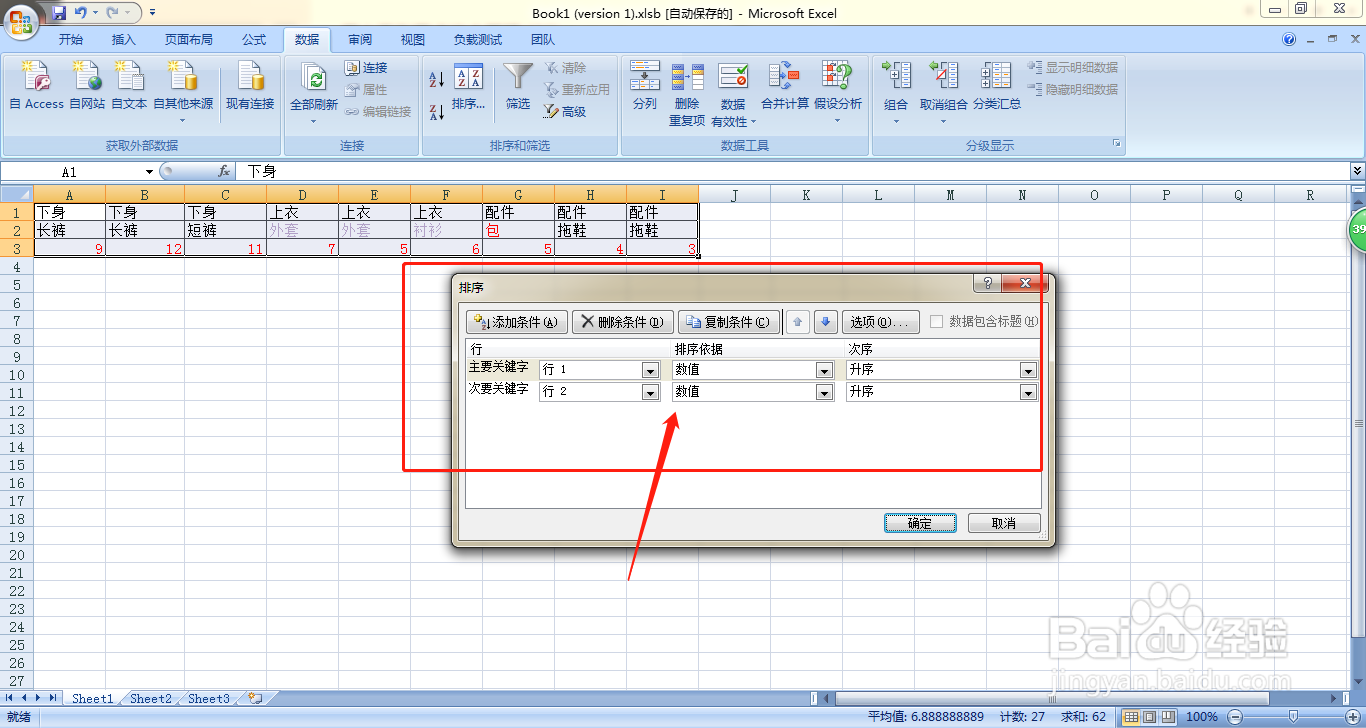Image resolution: width=1366 pixels, height=728 pixels.
Task: Toggle the Filter (筛选) funnel
Action: (x=518, y=87)
